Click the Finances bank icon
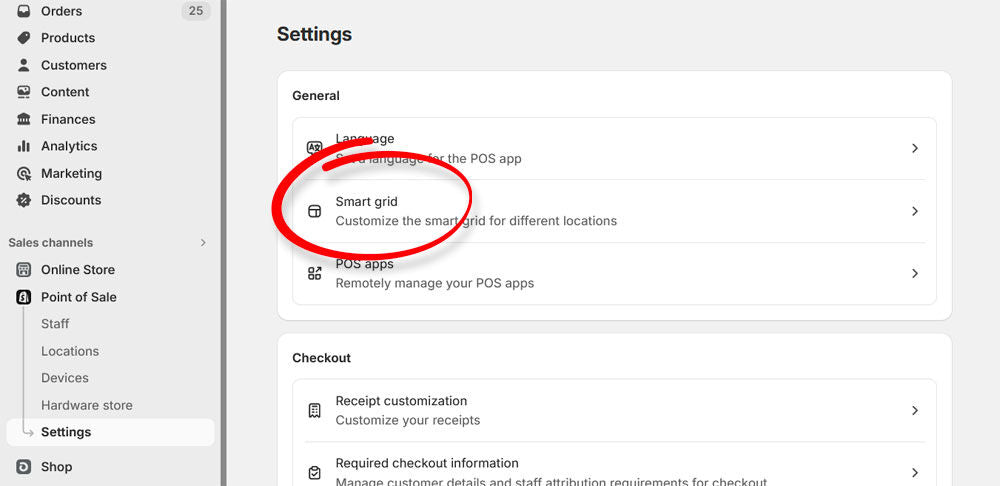This screenshot has width=1000, height=486. coord(24,119)
